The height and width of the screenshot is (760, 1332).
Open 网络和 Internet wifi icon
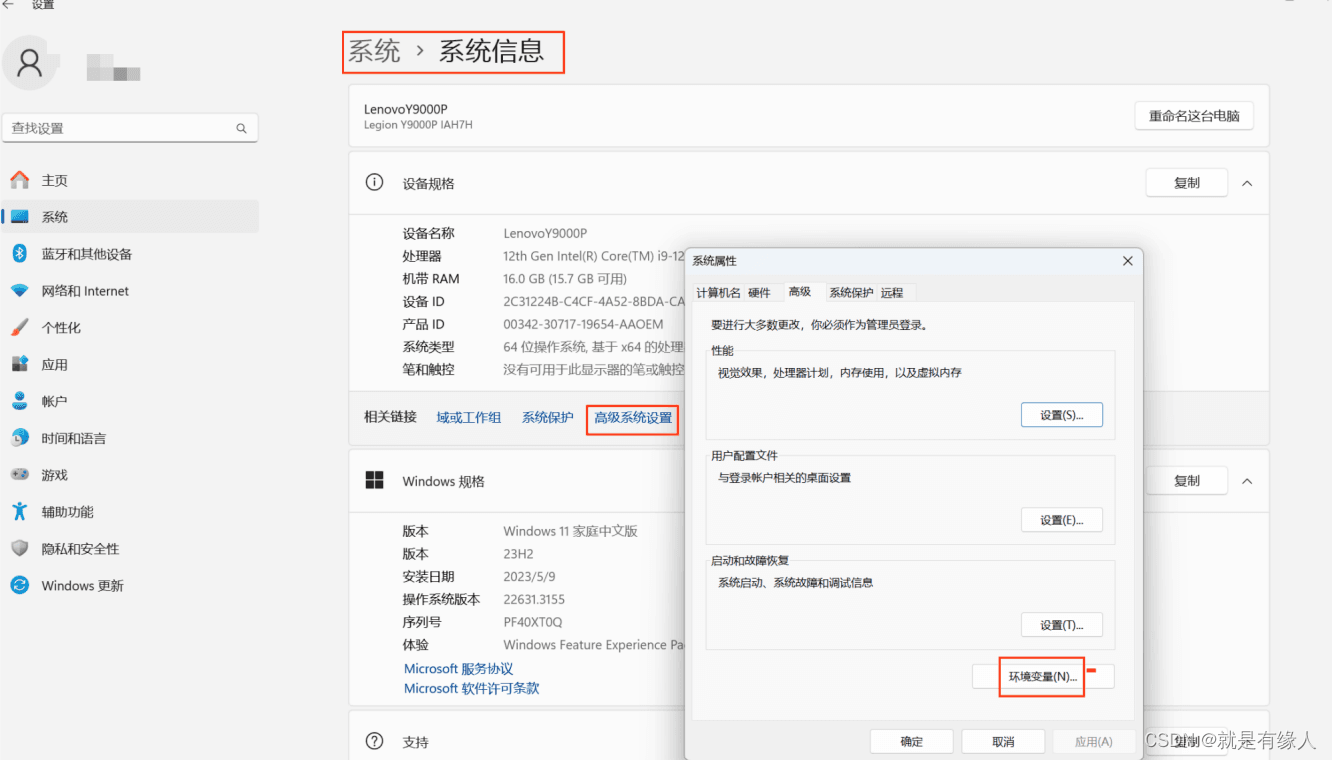[20, 291]
